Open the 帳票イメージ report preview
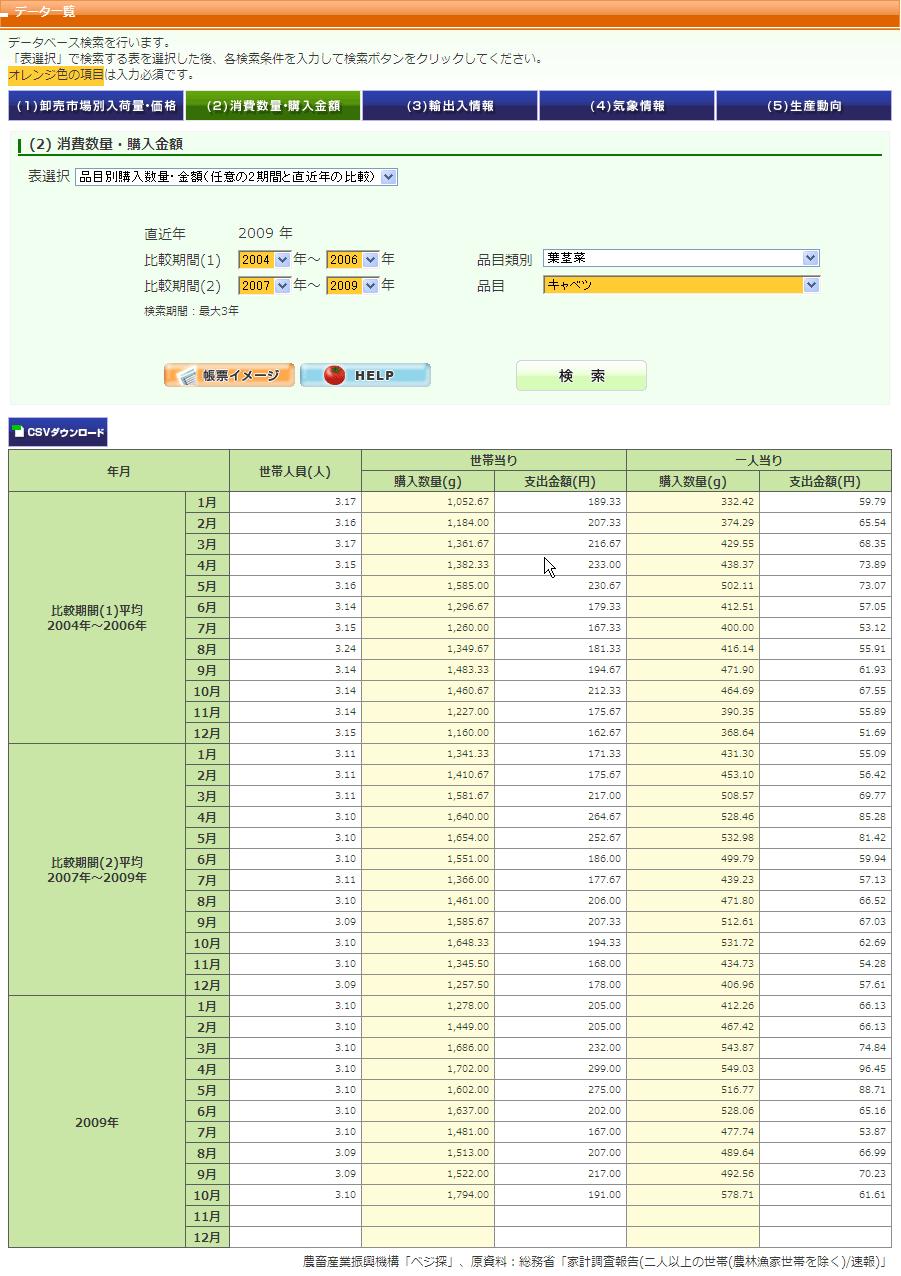This screenshot has height=1276, width=901. (x=229, y=375)
